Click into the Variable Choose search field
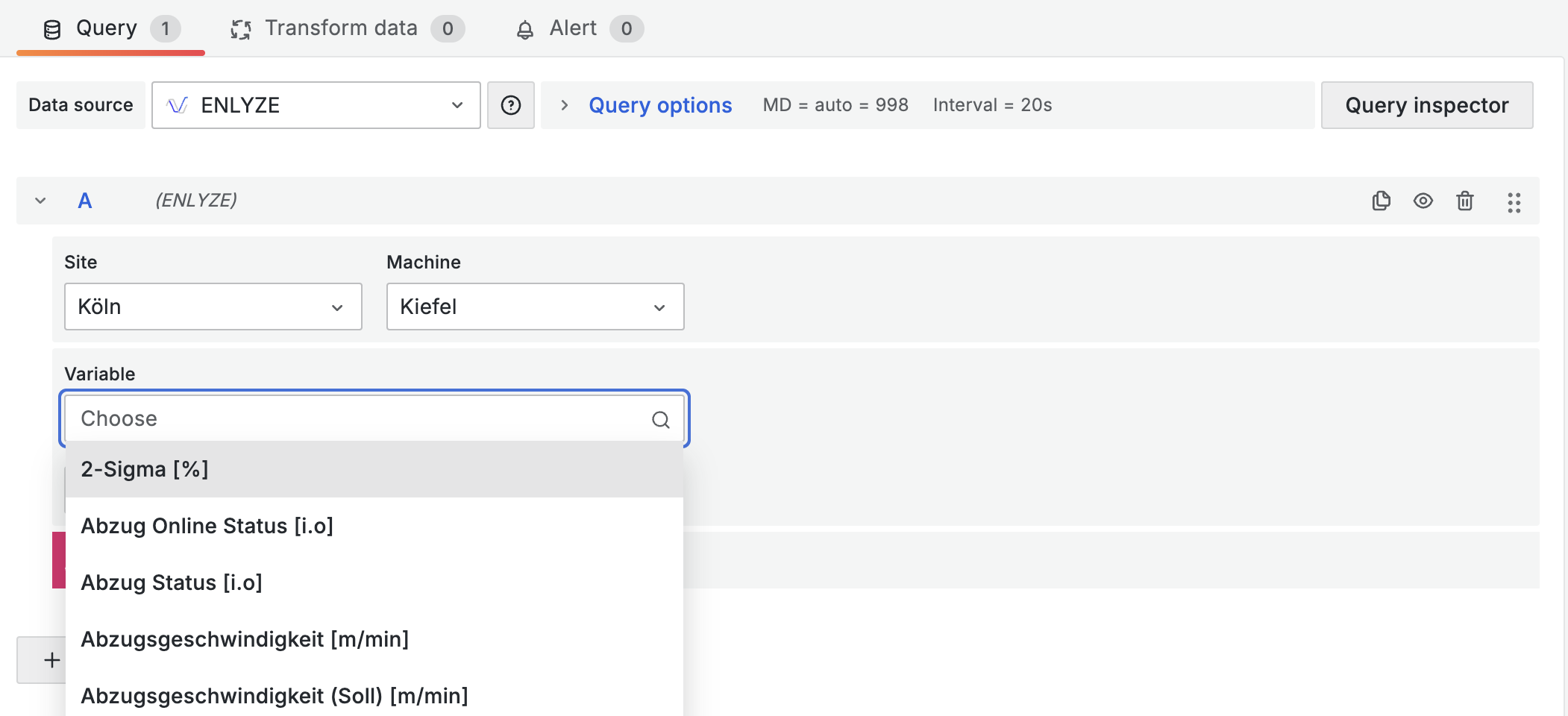Viewport: 1568px width, 716px height. click(358, 418)
